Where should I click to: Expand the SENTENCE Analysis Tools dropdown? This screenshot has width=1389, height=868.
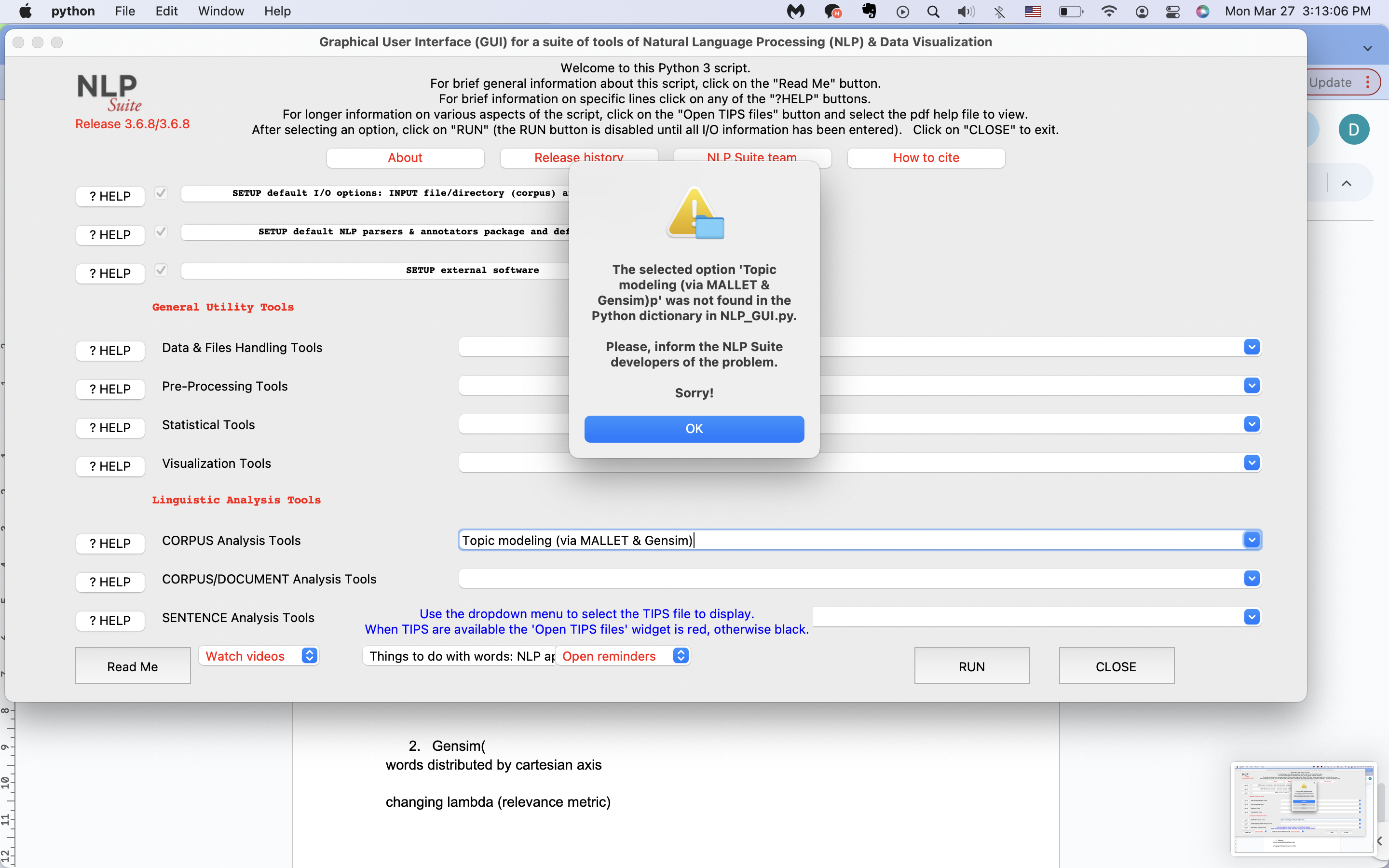[x=1252, y=617]
